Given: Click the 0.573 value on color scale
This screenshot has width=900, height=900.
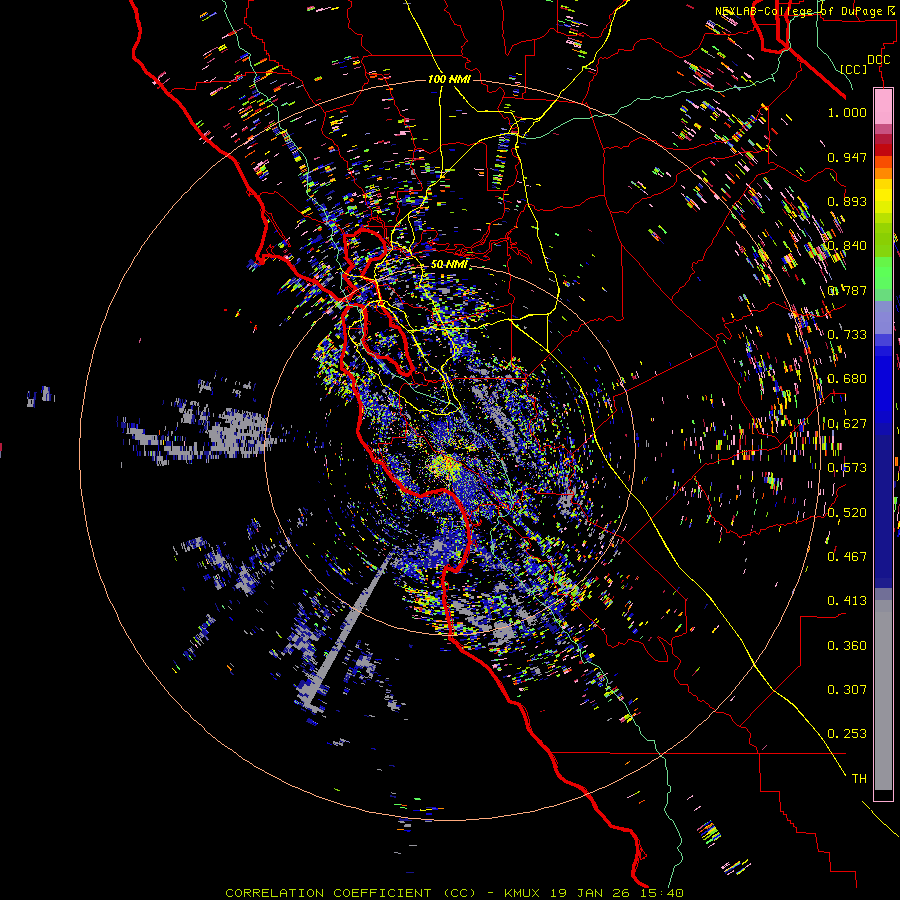Looking at the screenshot, I should point(847,468).
